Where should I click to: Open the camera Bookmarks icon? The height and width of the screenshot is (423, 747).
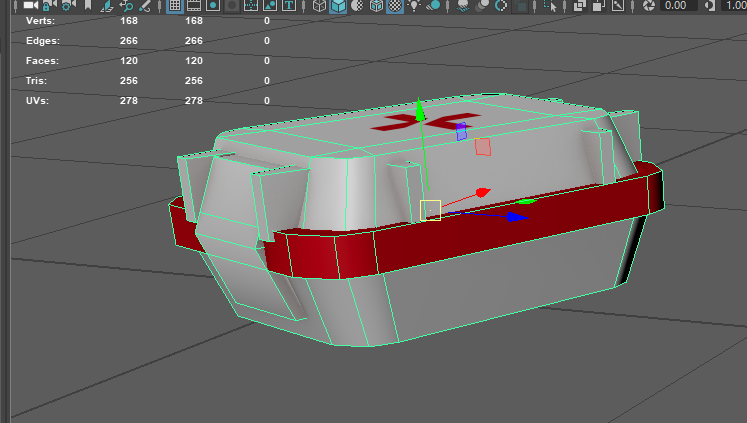[88, 5]
